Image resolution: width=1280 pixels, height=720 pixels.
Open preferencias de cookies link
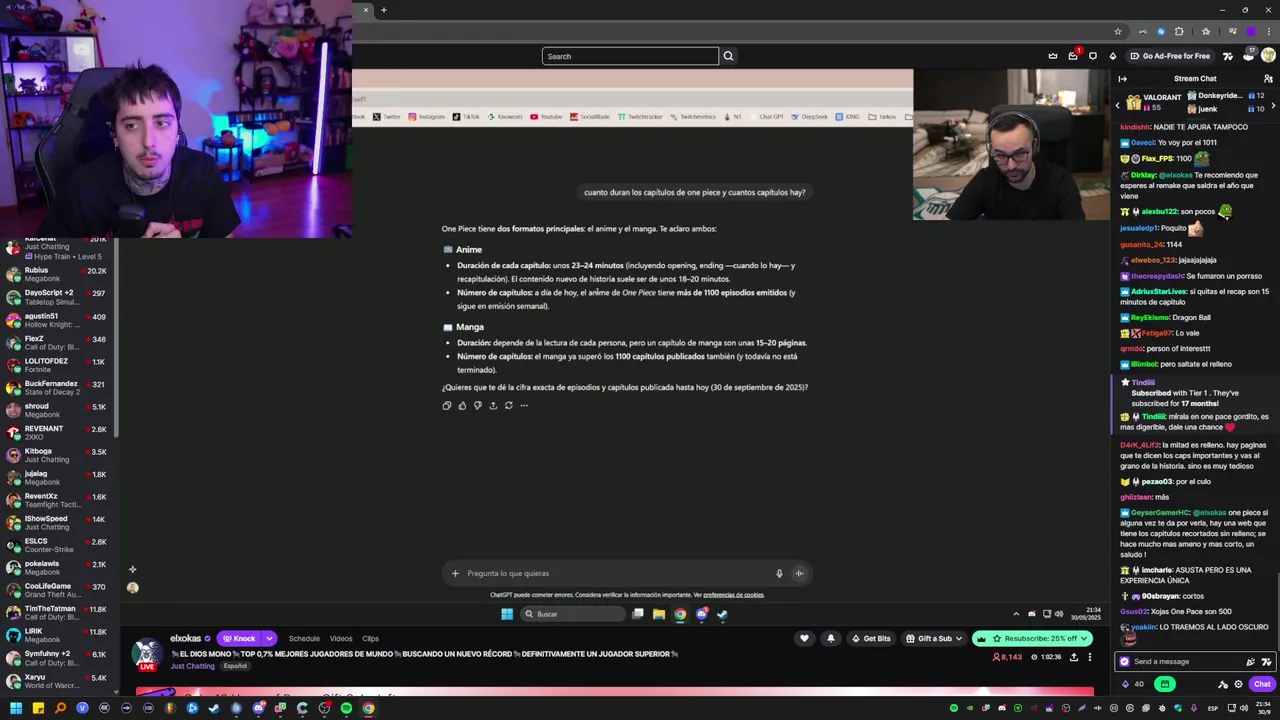pos(733,595)
